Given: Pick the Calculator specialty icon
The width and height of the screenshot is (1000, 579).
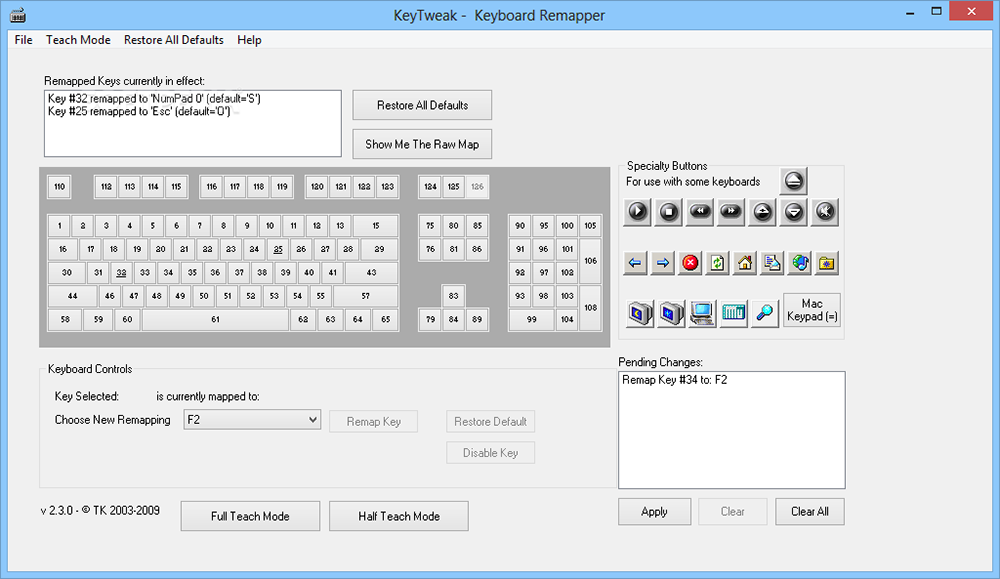Looking at the screenshot, I should [734, 314].
